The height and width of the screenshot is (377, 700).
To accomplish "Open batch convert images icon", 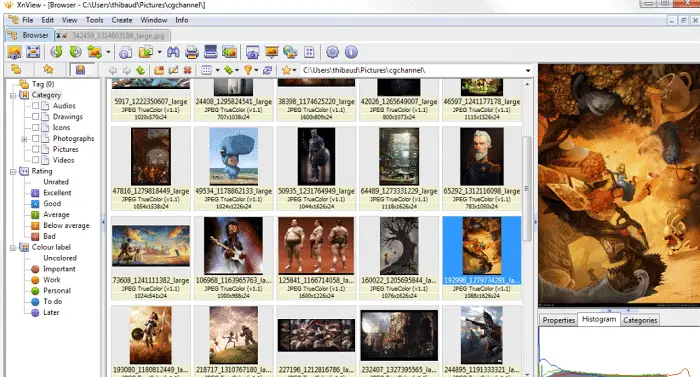I will pos(229,52).
